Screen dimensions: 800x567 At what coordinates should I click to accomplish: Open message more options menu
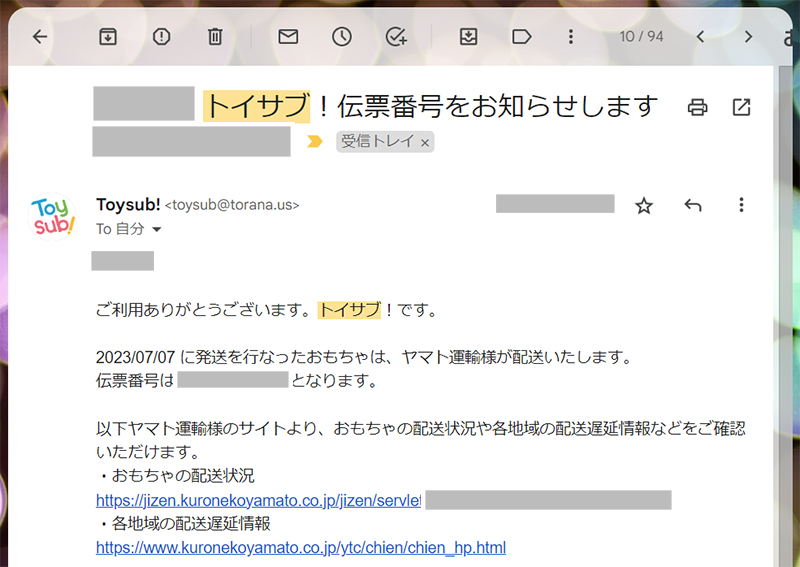click(741, 205)
